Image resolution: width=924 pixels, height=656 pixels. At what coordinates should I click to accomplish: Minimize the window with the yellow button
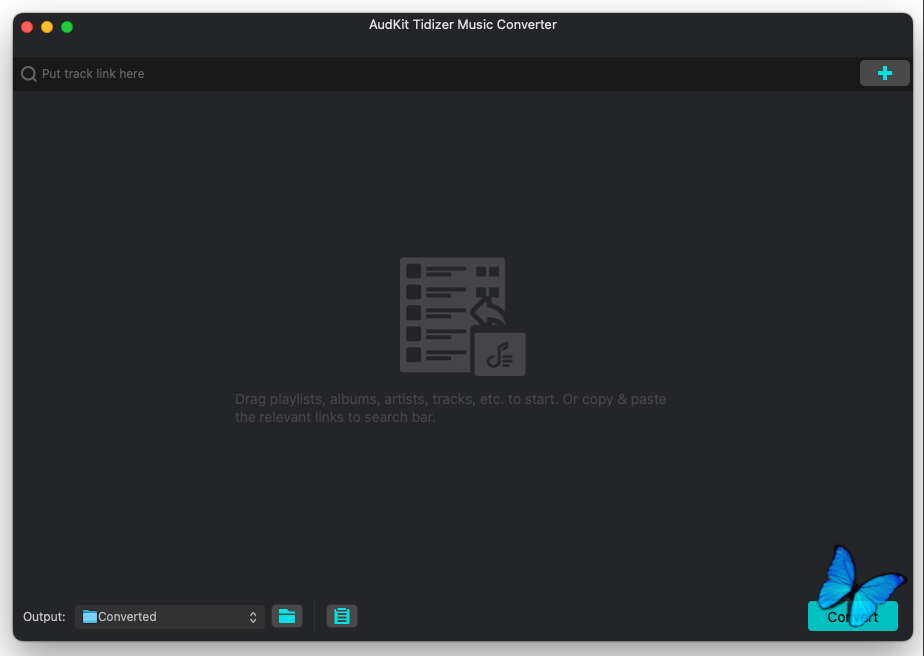tap(47, 27)
